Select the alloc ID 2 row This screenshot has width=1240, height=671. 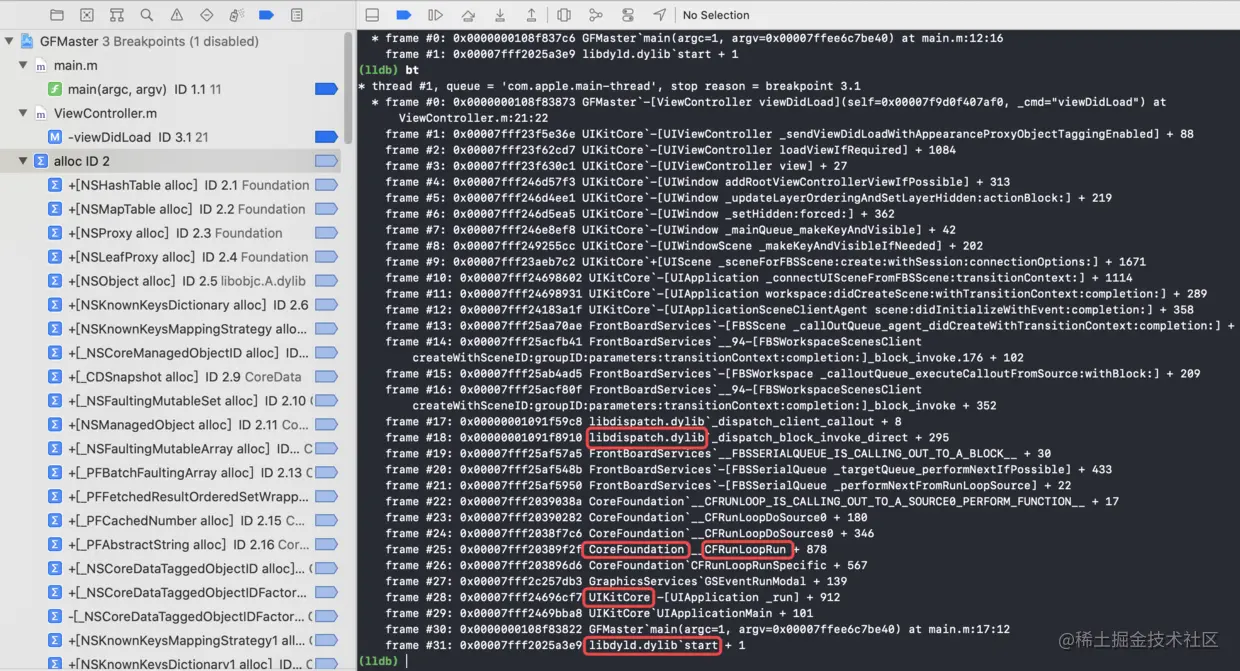point(171,161)
